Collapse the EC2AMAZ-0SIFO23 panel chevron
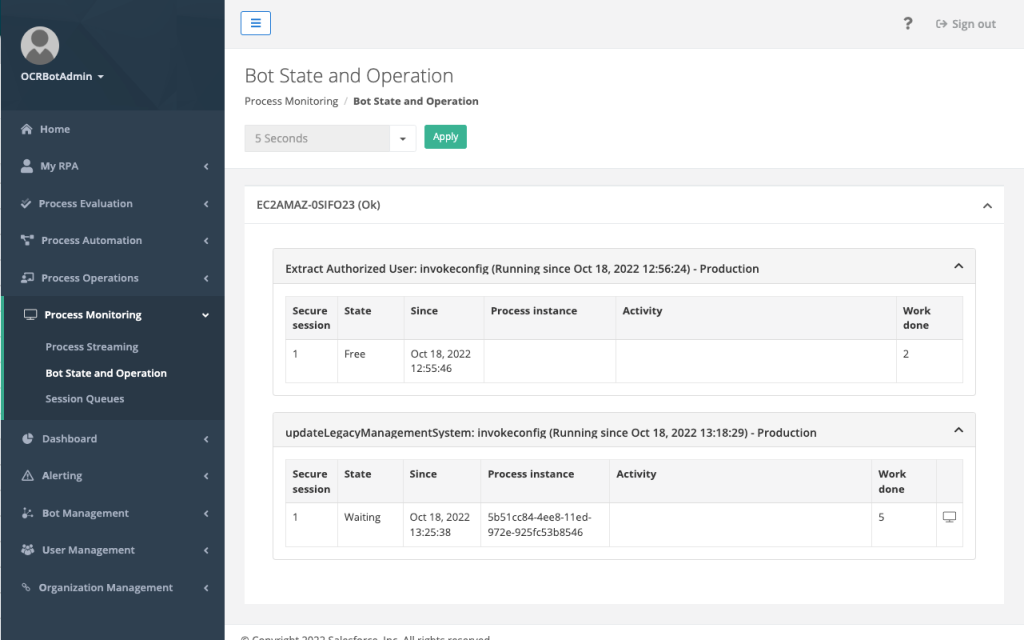This screenshot has height=640, width=1024. [987, 206]
